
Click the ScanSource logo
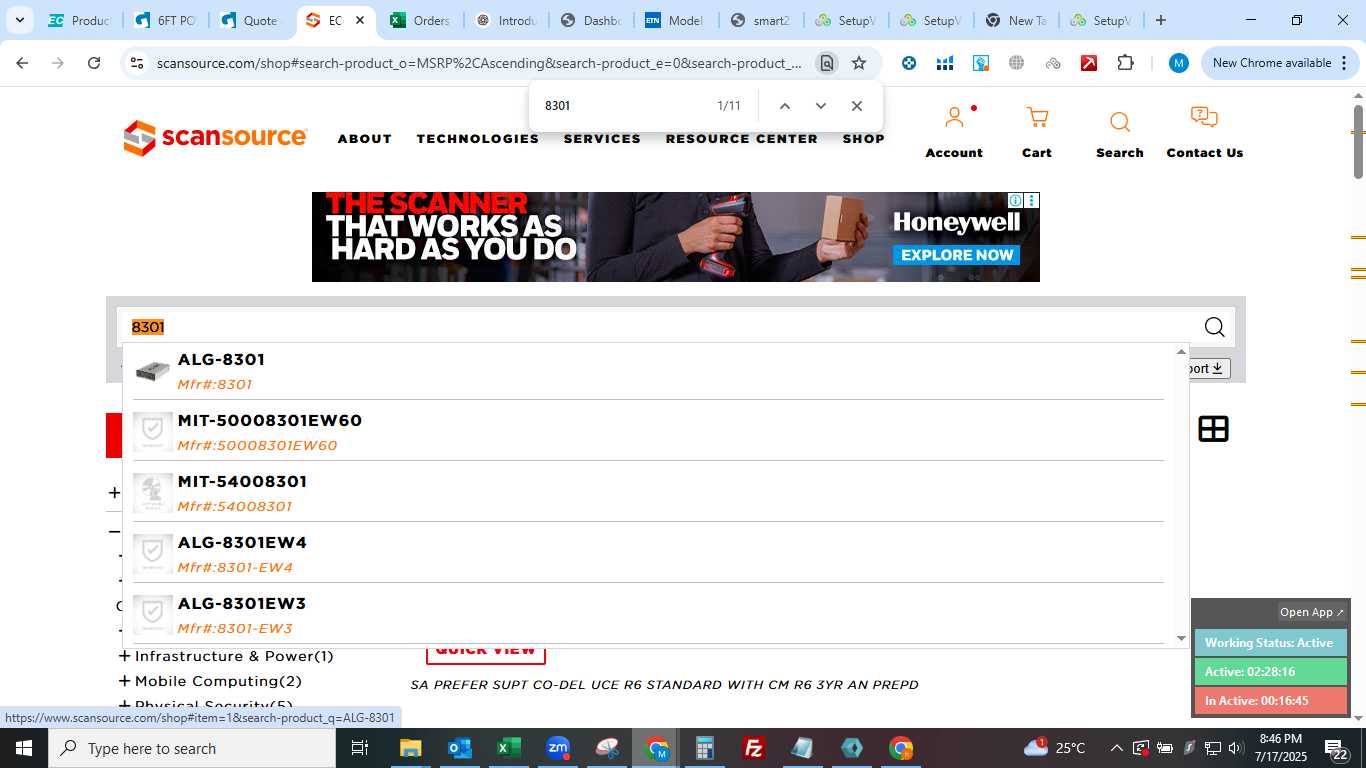215,138
